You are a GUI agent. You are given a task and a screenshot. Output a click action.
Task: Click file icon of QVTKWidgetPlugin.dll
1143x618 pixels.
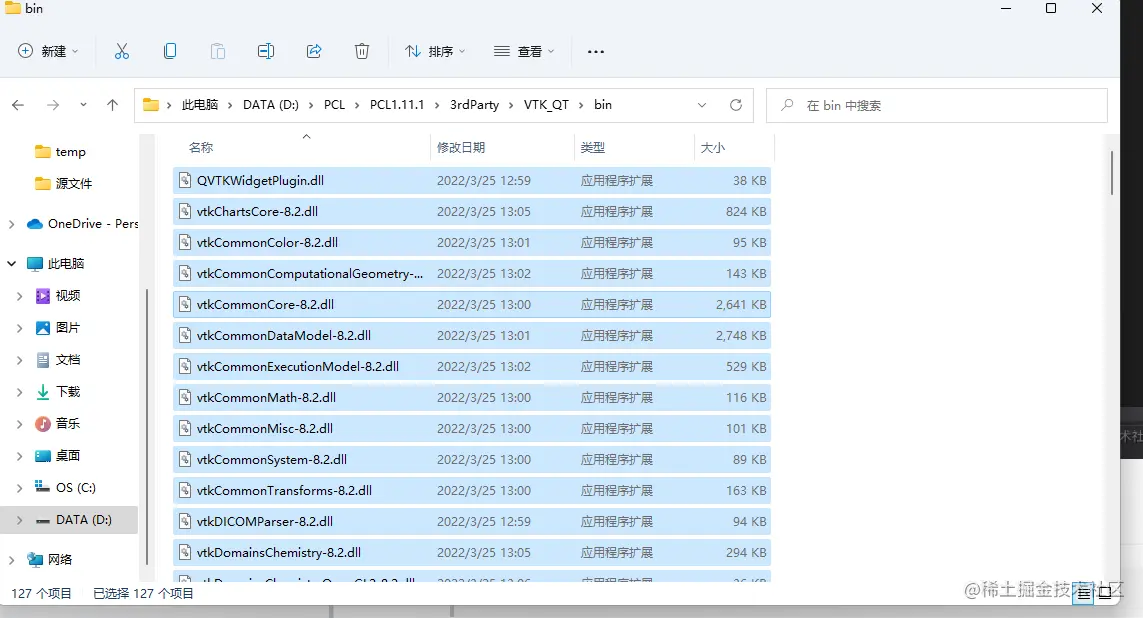coord(185,180)
